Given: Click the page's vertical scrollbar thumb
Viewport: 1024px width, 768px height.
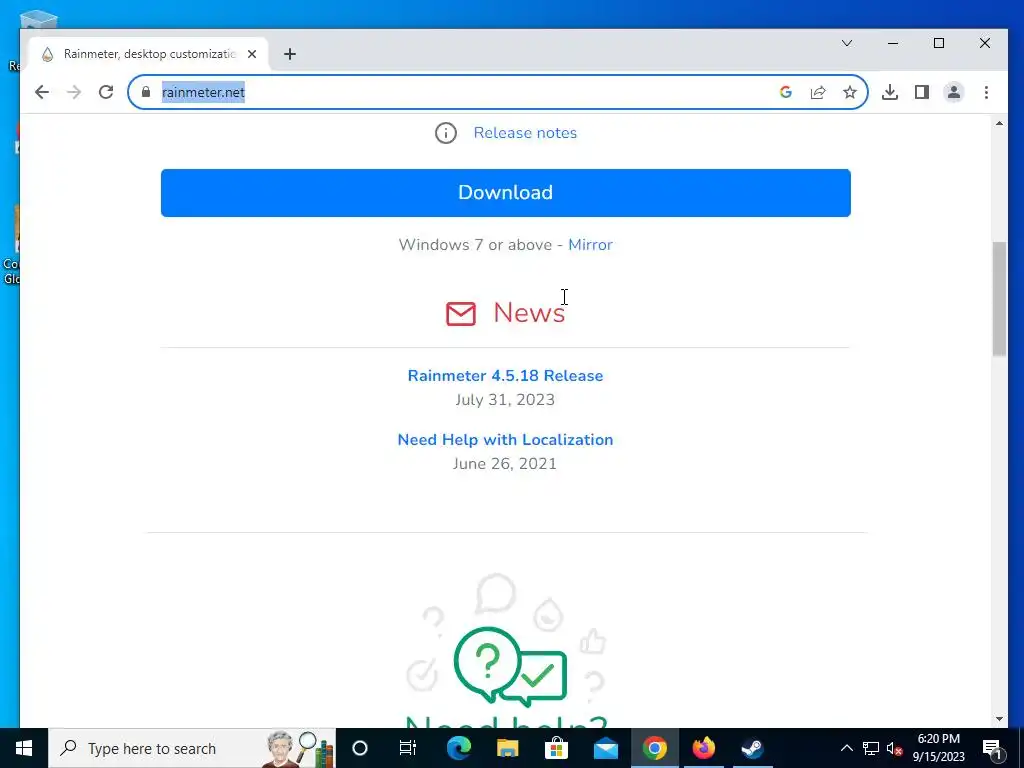Looking at the screenshot, I should click(999, 298).
